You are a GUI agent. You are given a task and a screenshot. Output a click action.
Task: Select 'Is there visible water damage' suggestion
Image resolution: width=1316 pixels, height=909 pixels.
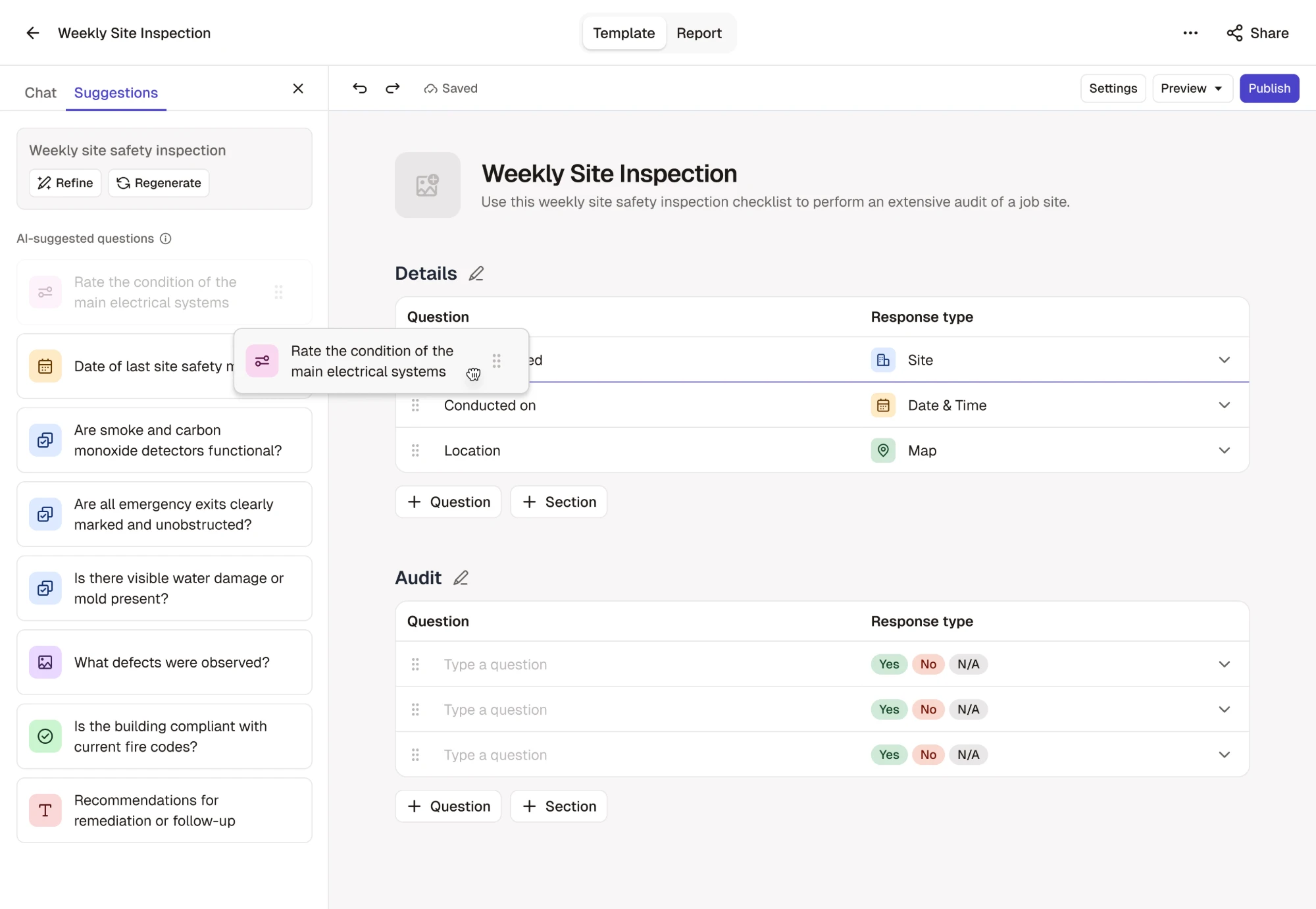click(164, 588)
